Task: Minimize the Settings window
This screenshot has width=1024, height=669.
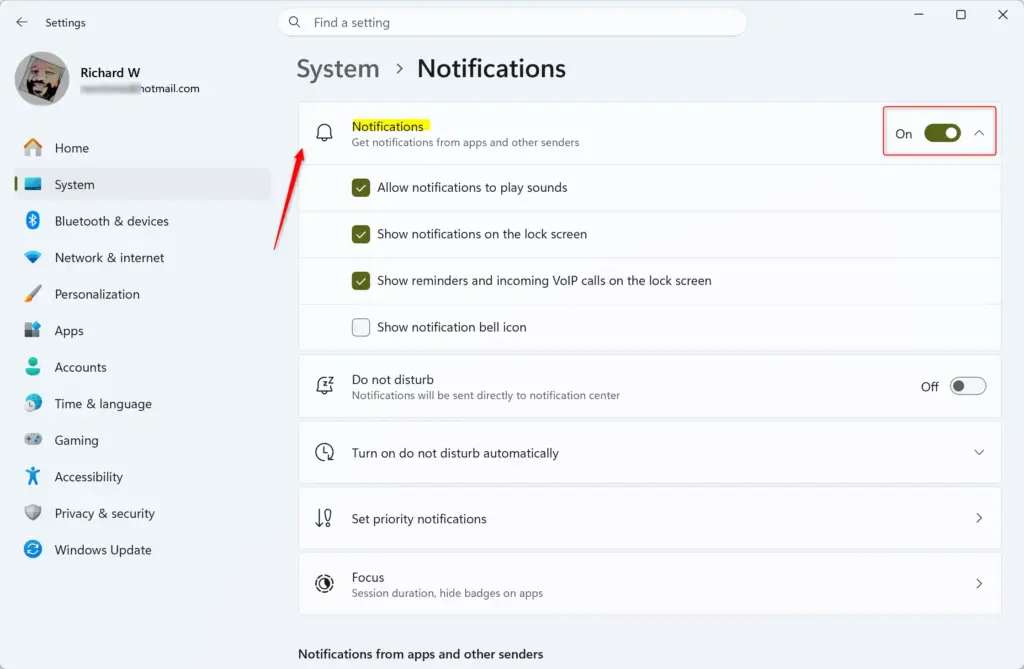Action: point(918,14)
